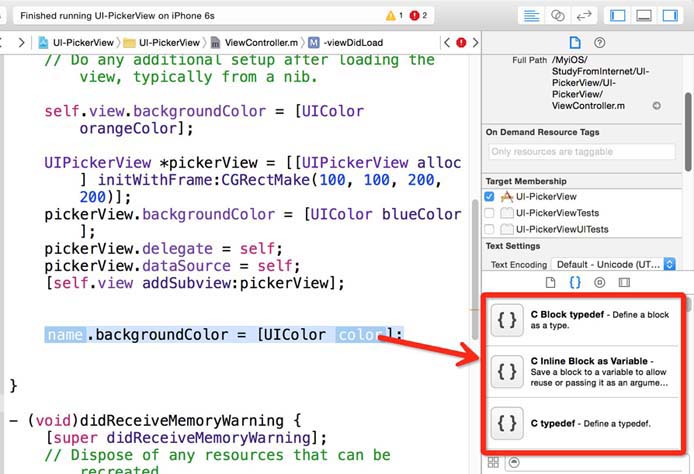The image size is (694, 474).
Task: Switch to the Standard editor view
Action: [530, 16]
